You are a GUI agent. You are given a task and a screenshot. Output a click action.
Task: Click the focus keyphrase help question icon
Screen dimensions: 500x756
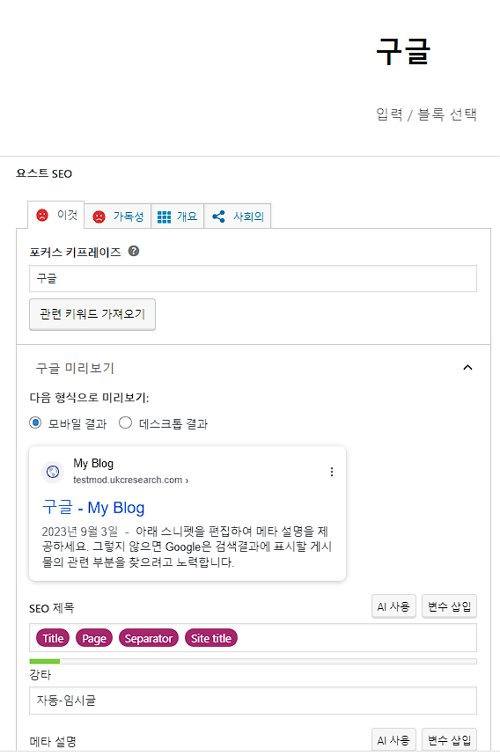134,251
